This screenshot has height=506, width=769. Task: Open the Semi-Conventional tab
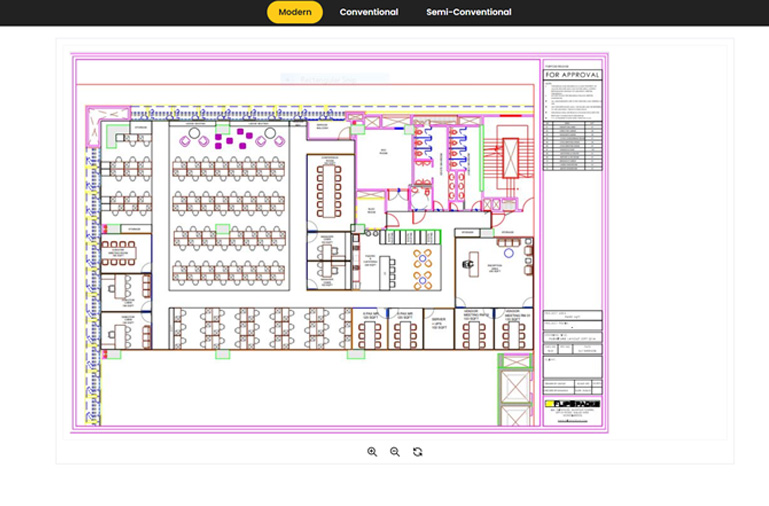point(469,12)
